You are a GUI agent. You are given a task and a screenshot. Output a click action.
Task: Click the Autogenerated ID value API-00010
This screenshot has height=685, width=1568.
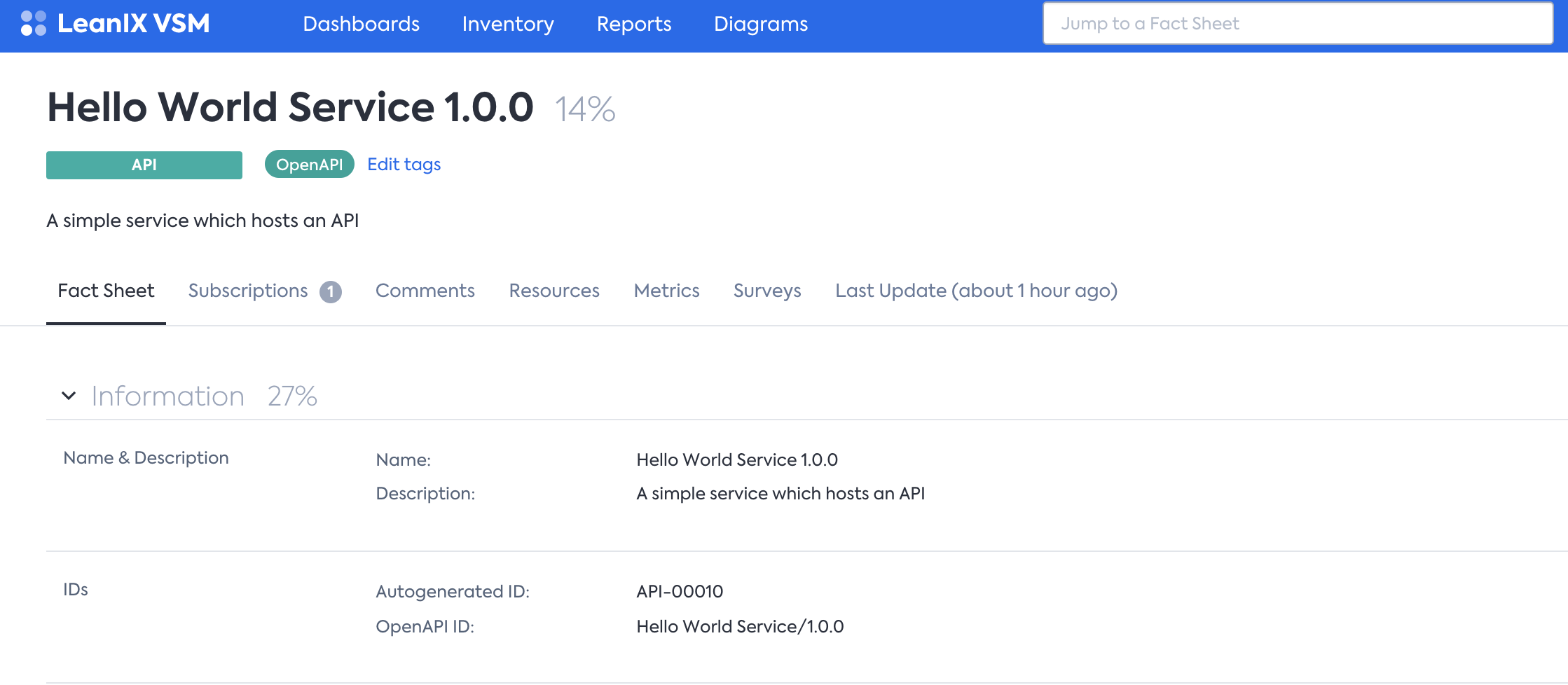point(680,591)
